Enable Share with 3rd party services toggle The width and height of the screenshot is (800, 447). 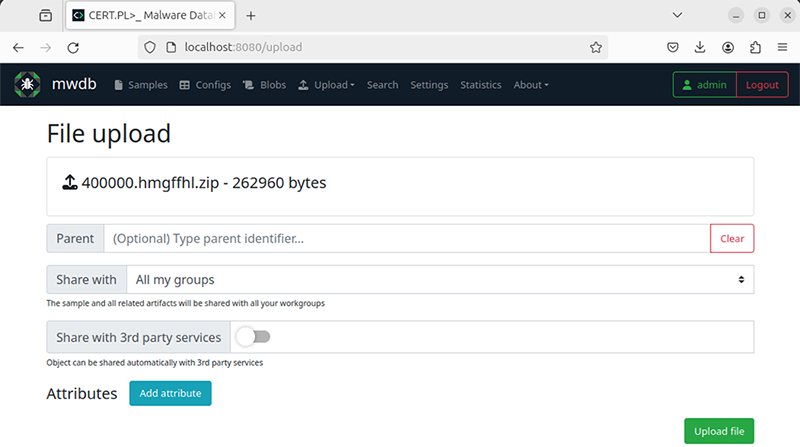[x=254, y=337]
